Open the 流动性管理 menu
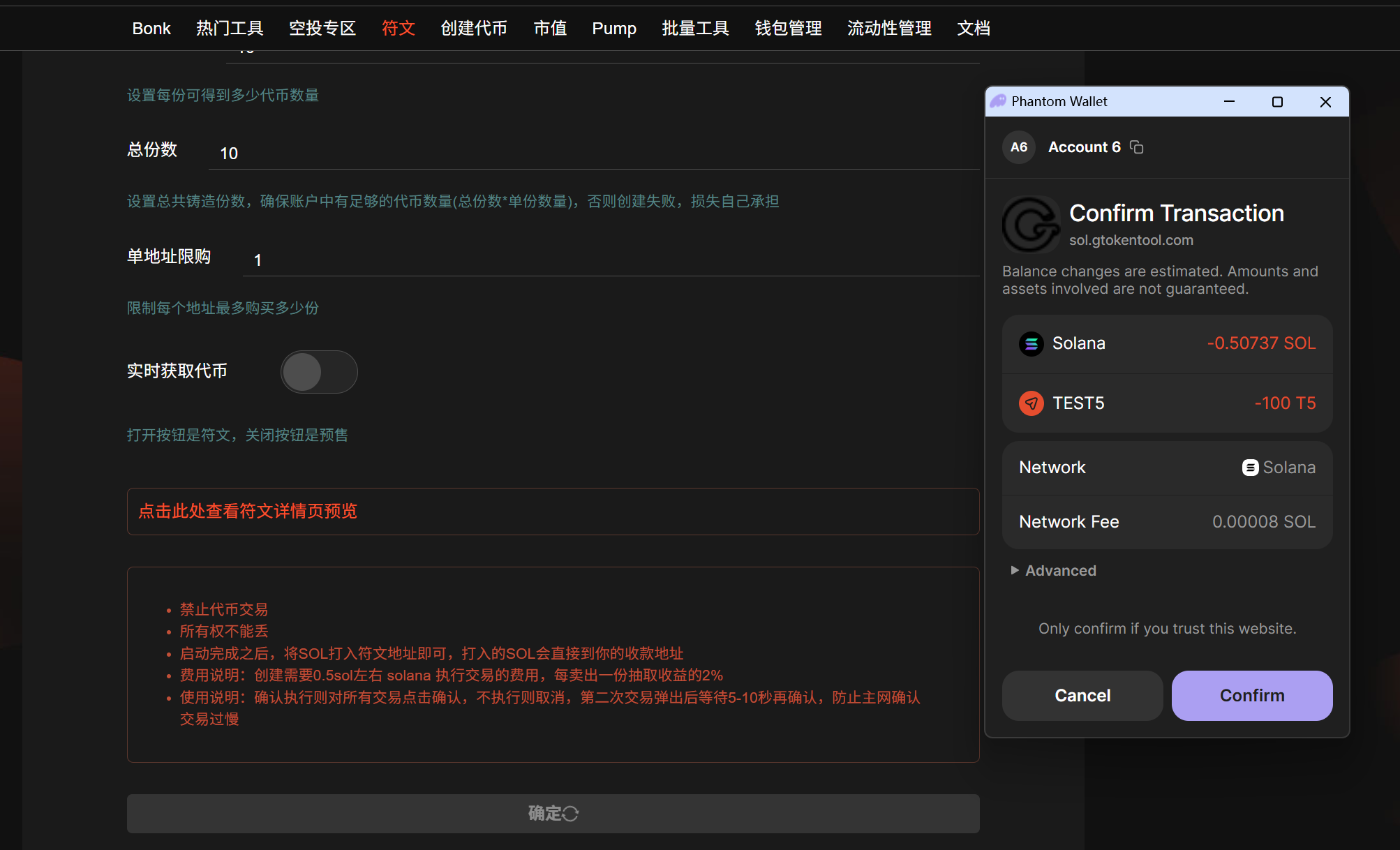The height and width of the screenshot is (850, 1400). click(x=889, y=29)
